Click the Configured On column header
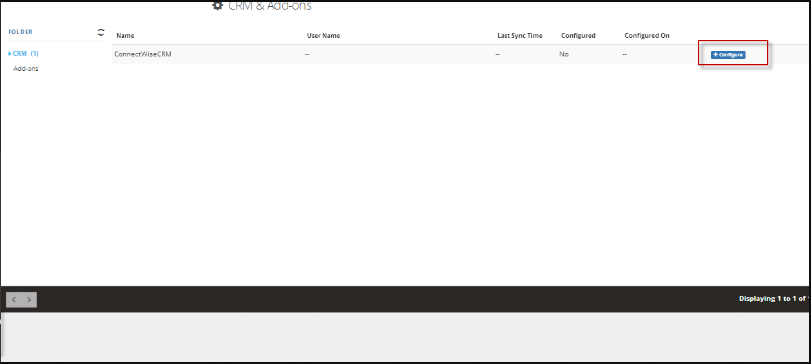The height and width of the screenshot is (364, 811). (647, 36)
